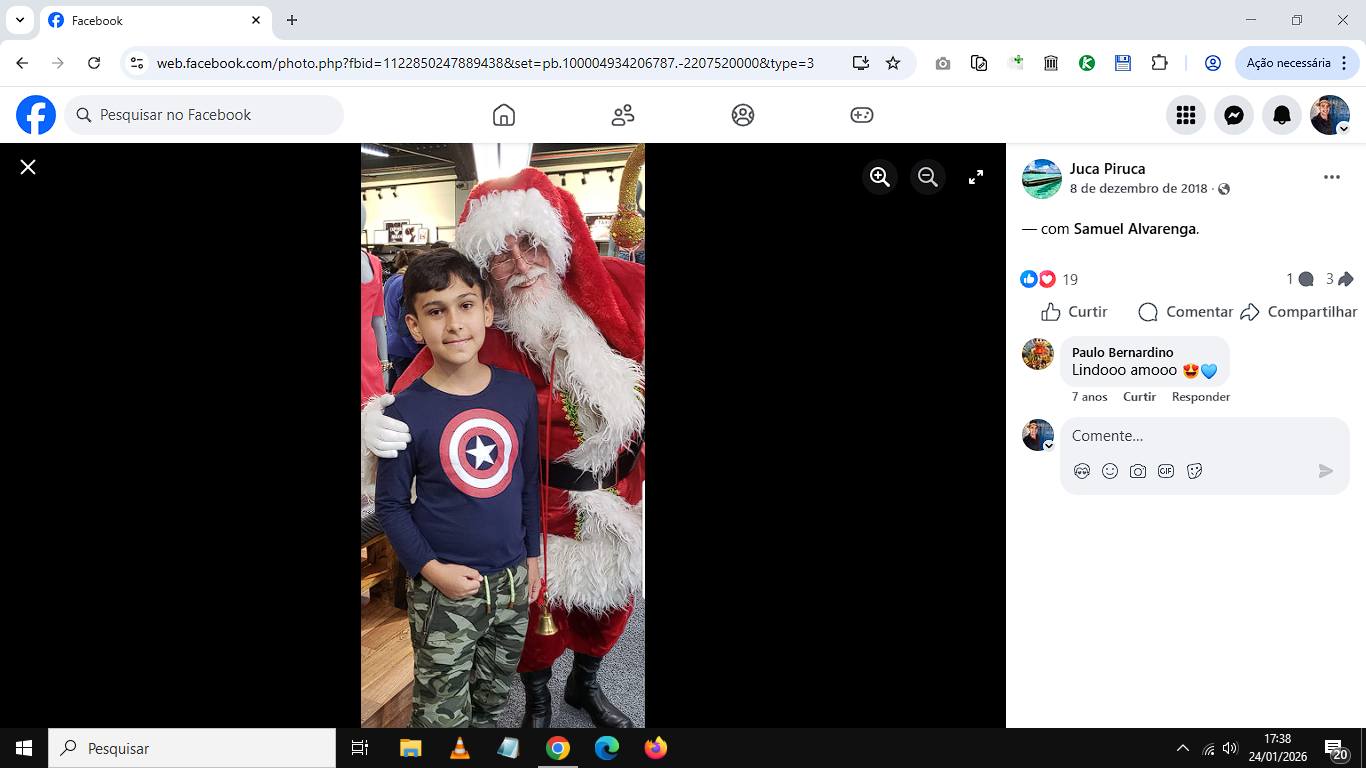1366x768 pixels.
Task: Open the Friends tab icon
Action: [623, 115]
